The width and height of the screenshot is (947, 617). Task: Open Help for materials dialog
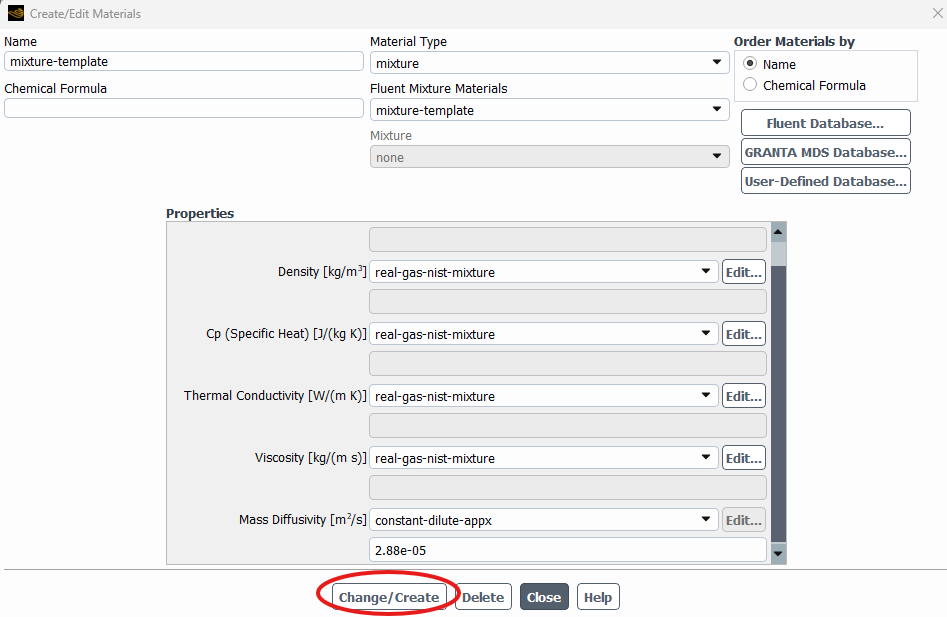(x=598, y=597)
